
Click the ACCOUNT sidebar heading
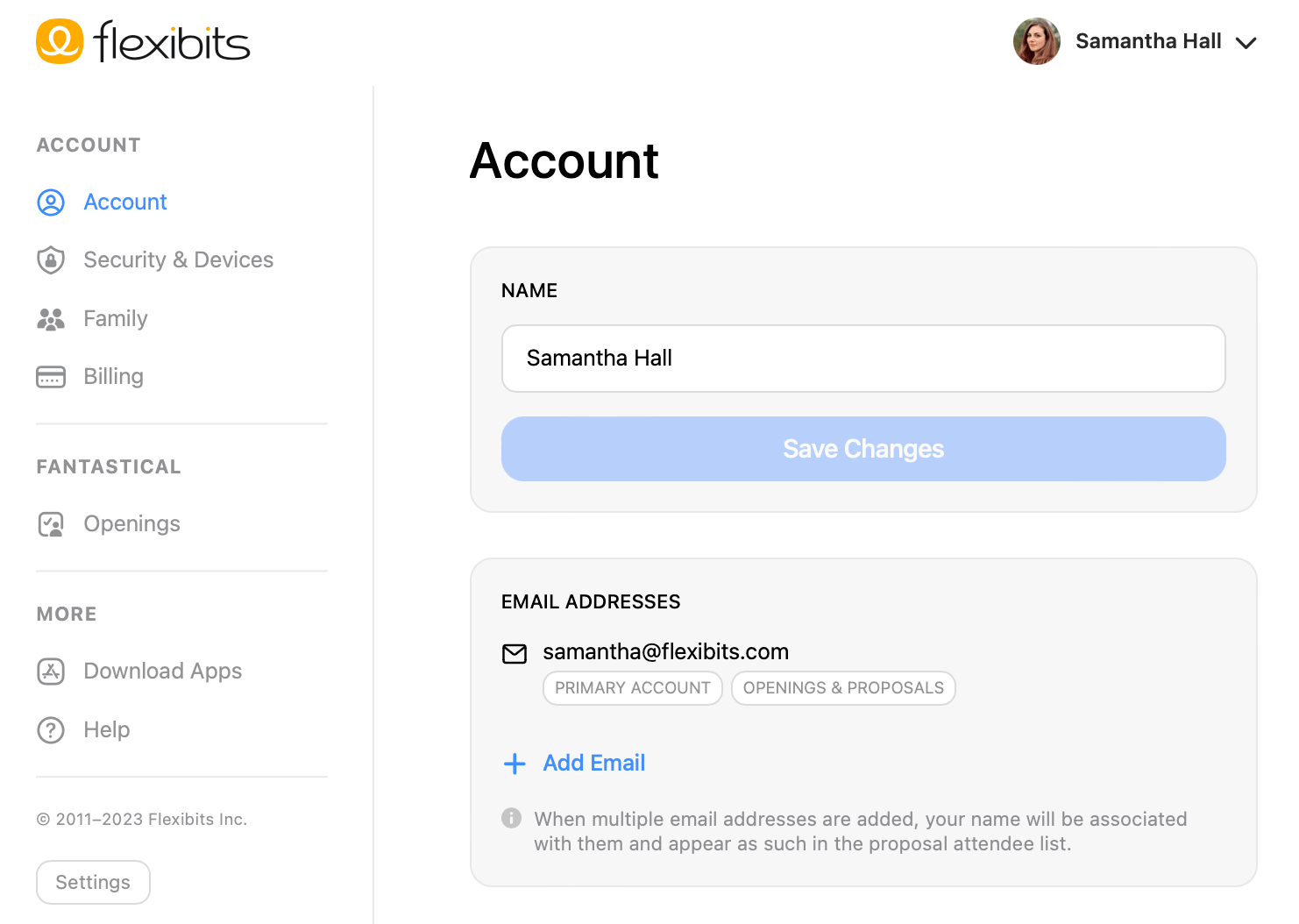(89, 146)
